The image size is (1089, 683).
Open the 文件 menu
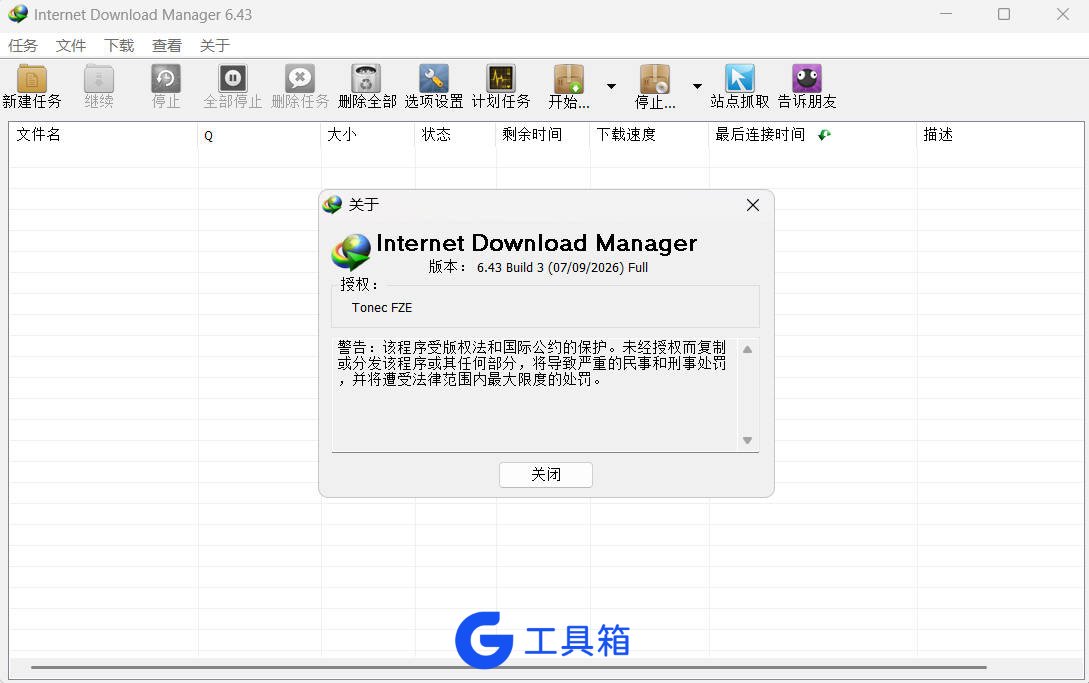(x=71, y=46)
